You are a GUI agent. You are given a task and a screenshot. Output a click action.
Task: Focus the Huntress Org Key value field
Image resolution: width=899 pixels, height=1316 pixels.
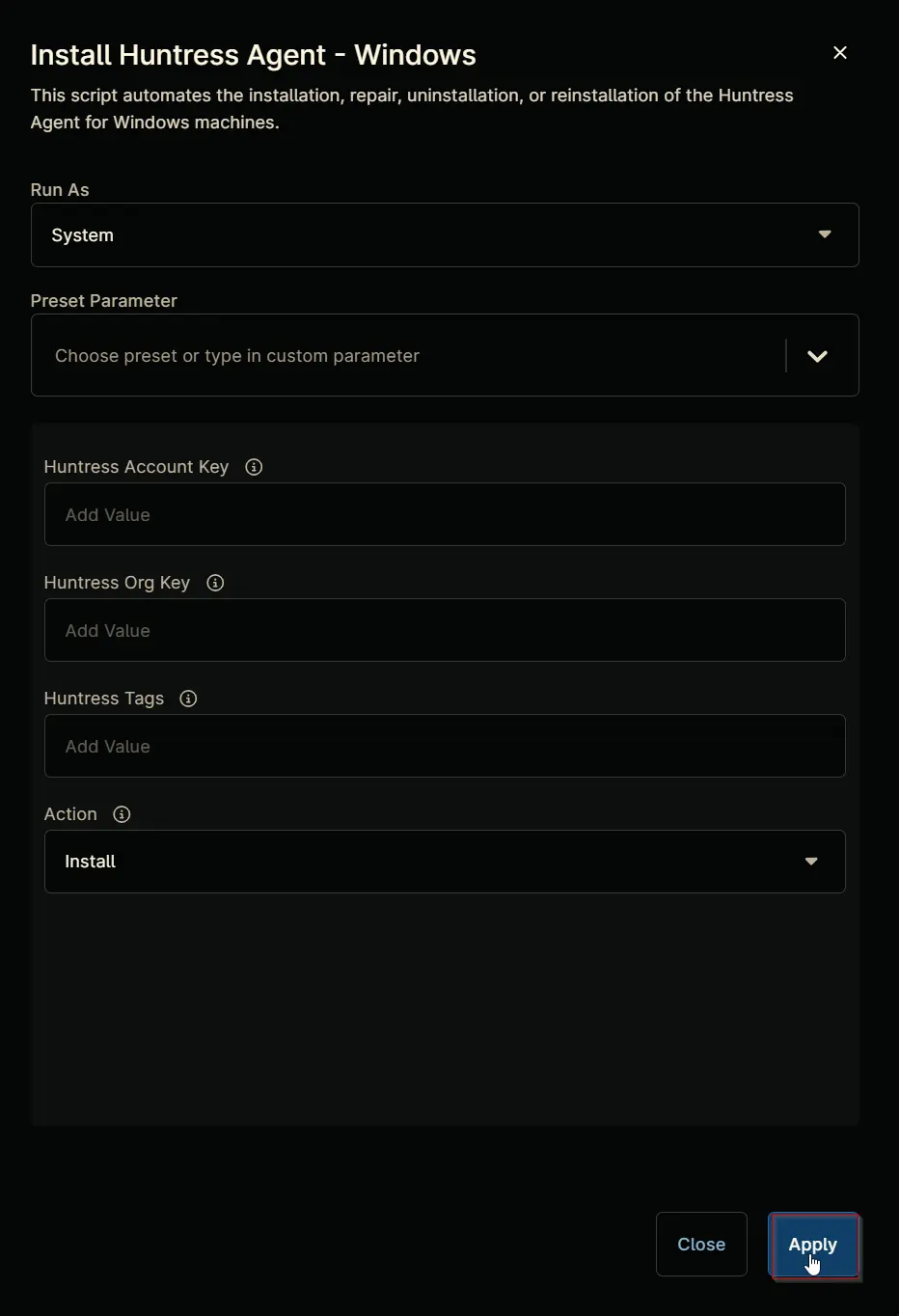click(x=445, y=630)
